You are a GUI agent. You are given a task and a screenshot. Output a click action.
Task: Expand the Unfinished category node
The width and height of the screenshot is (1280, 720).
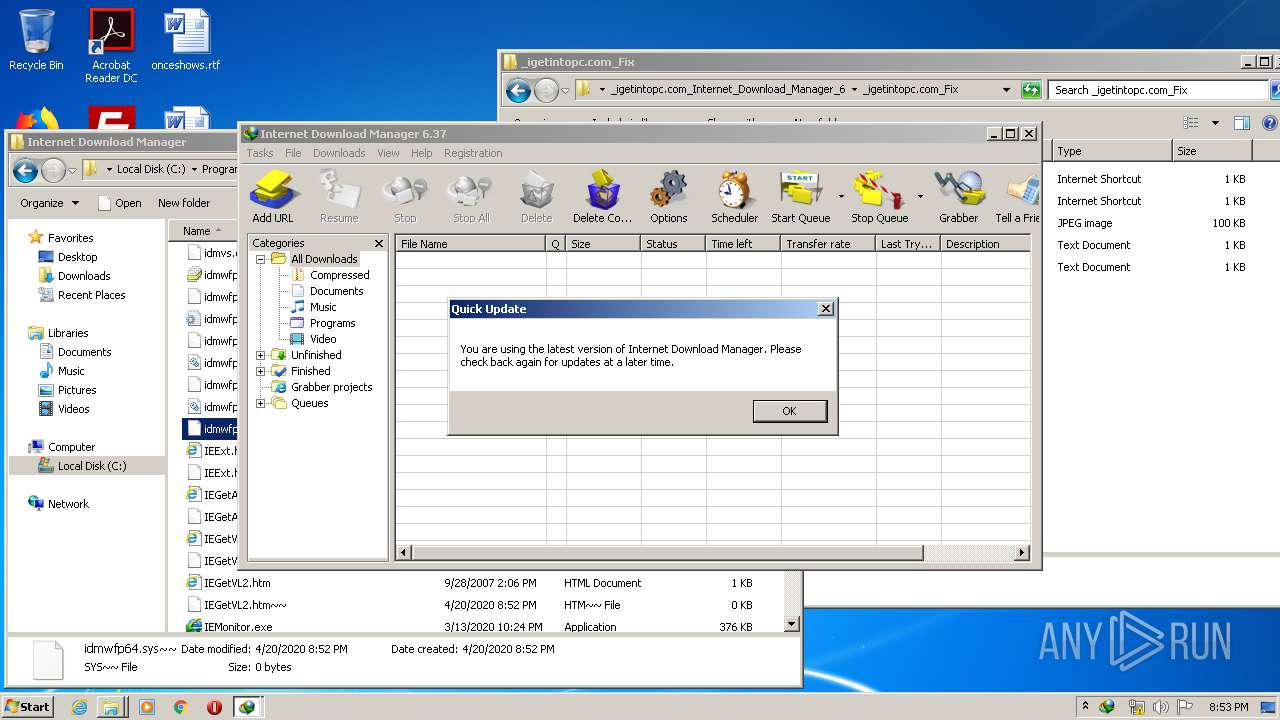click(261, 355)
